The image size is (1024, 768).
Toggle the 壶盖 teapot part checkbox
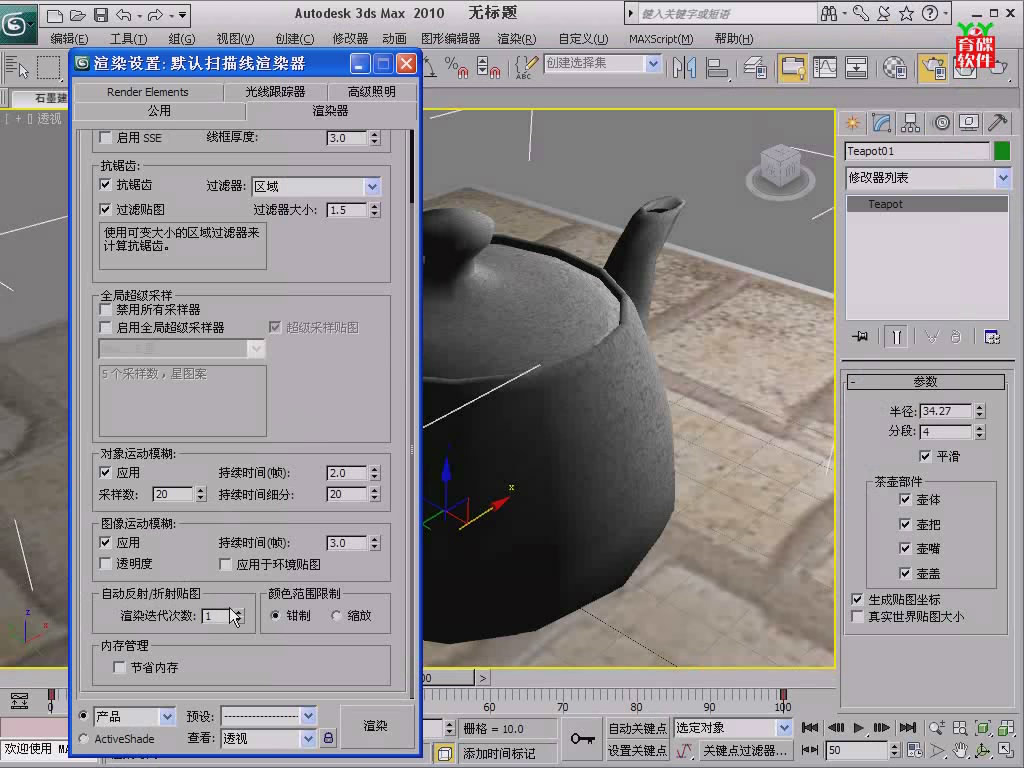pos(904,573)
